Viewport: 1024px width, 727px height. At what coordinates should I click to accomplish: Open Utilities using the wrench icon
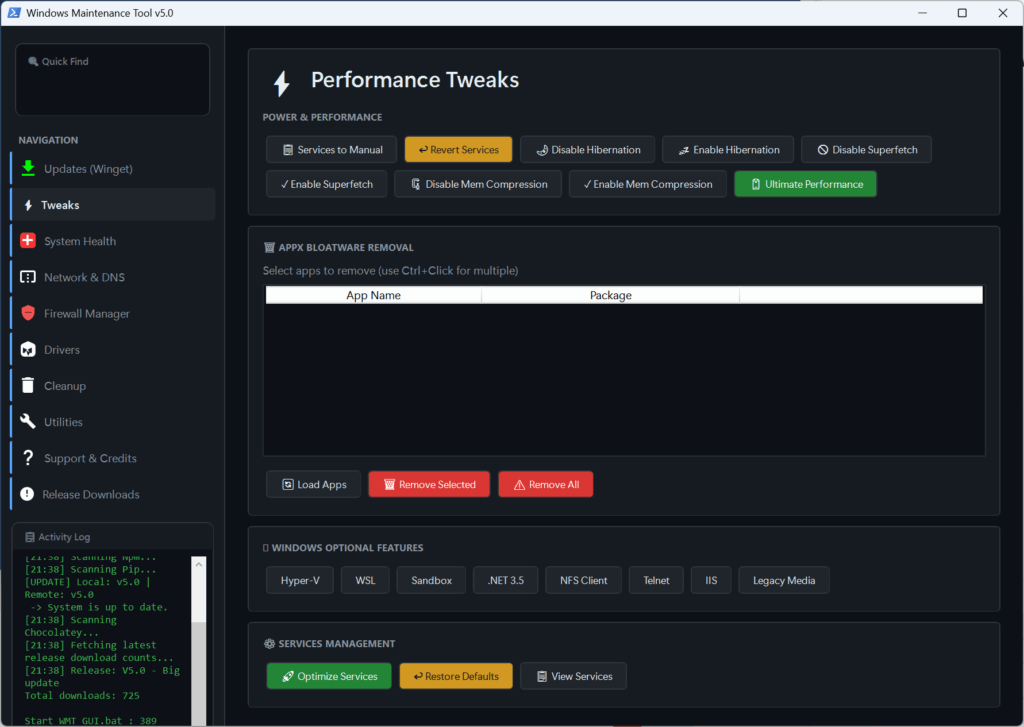tap(26, 421)
